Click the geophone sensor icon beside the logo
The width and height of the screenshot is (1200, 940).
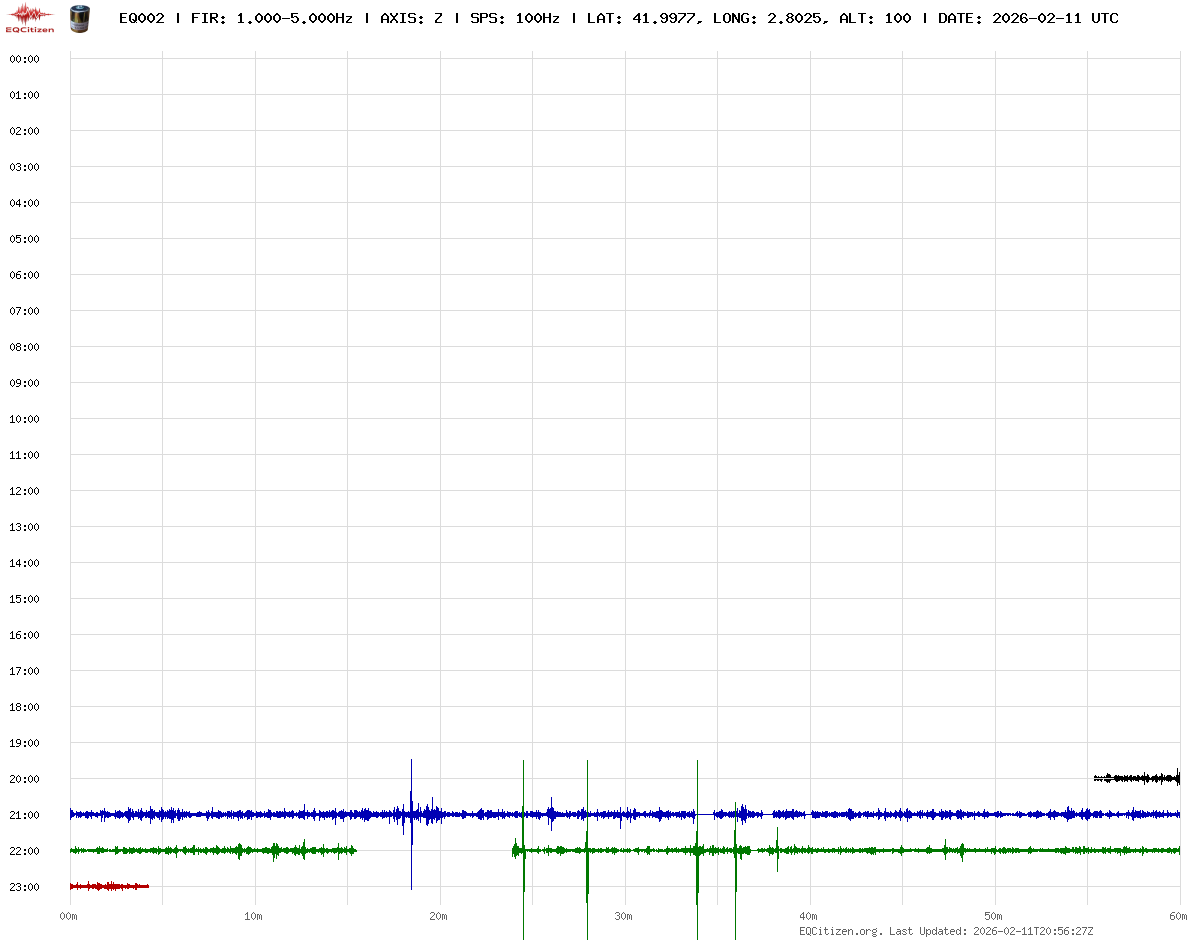point(79,18)
